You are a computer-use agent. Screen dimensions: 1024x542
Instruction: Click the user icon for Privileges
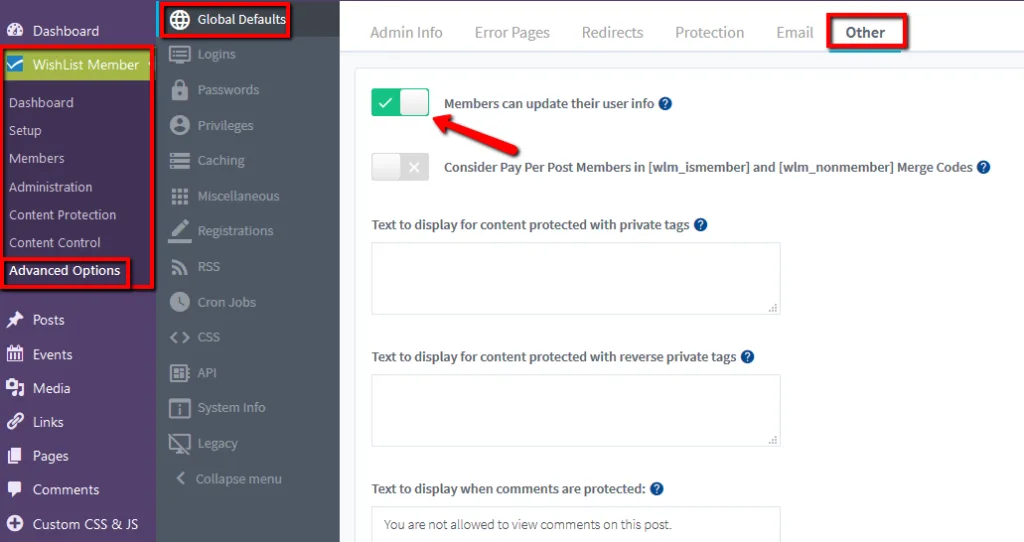(x=180, y=125)
